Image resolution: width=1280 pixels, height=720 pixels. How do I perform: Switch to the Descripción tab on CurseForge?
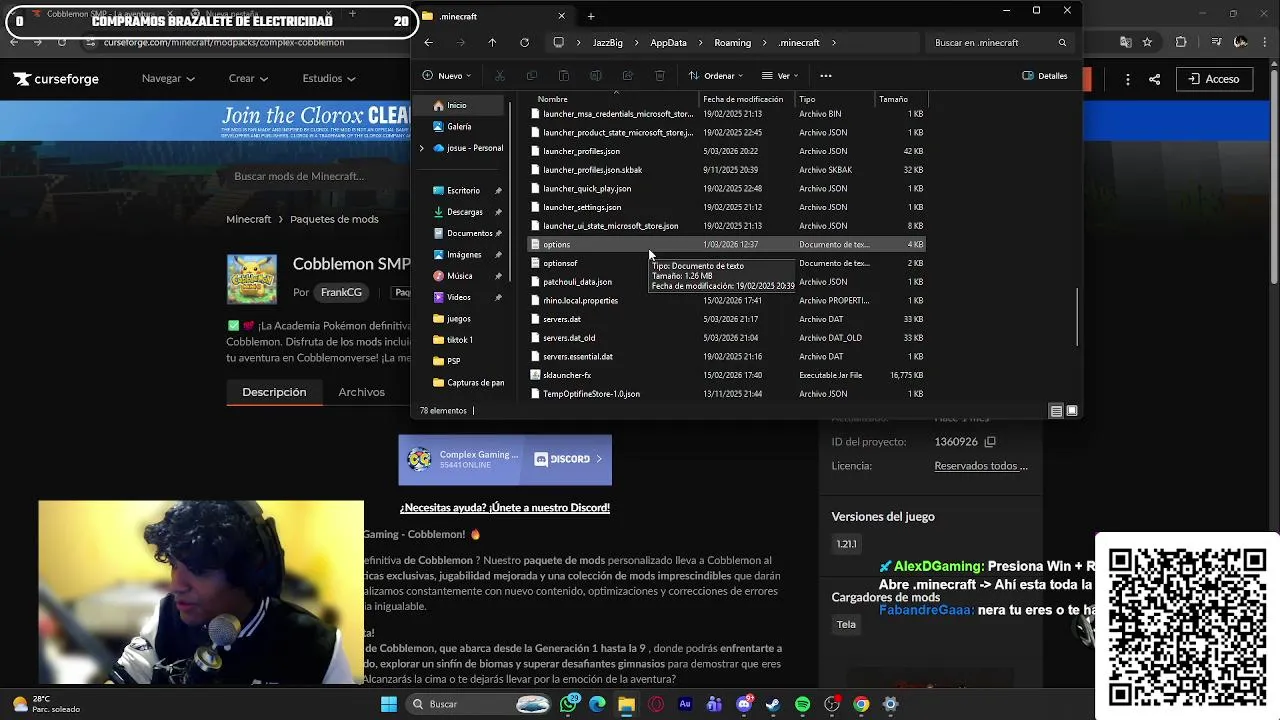point(274,392)
